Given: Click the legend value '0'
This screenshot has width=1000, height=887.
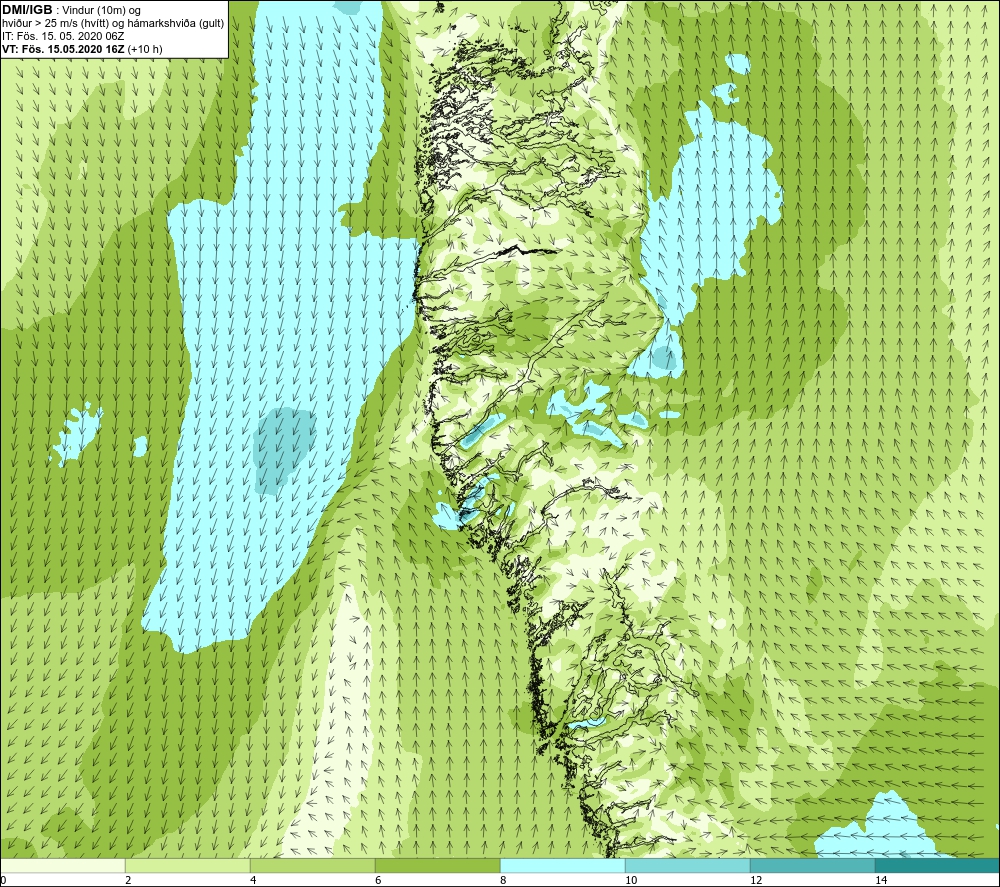Looking at the screenshot, I should [3, 880].
